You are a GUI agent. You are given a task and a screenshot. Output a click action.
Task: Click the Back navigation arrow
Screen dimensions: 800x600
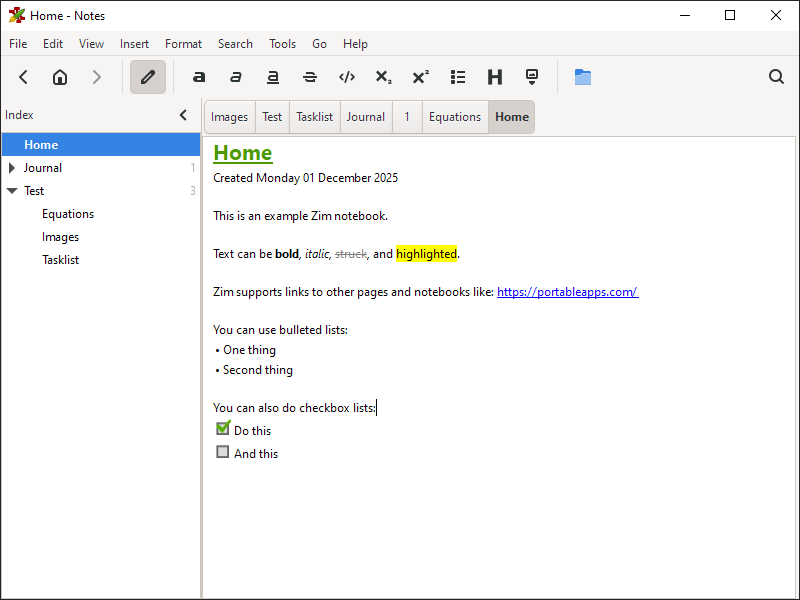tap(24, 77)
